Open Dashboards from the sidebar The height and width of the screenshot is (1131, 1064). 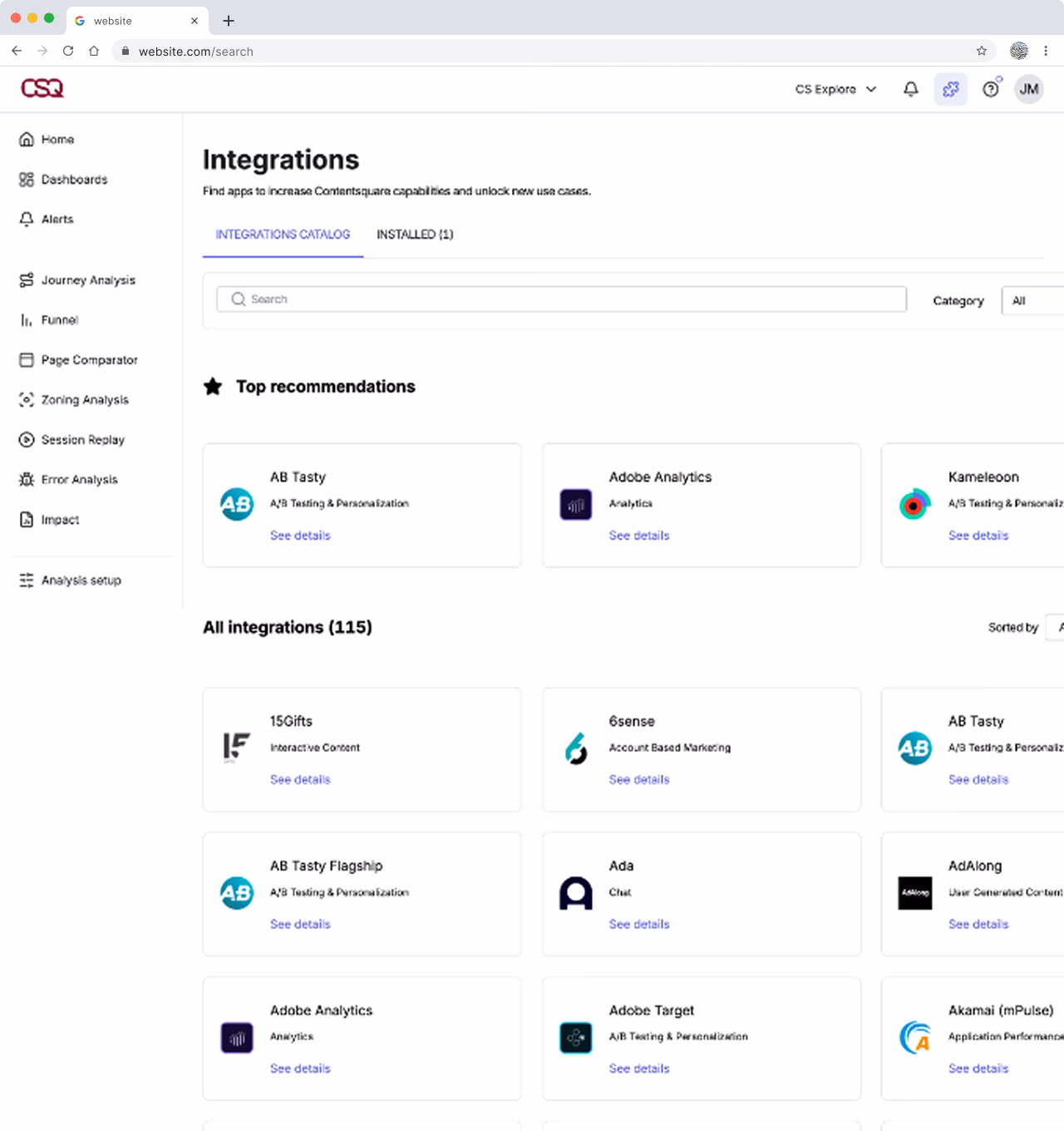(63, 180)
